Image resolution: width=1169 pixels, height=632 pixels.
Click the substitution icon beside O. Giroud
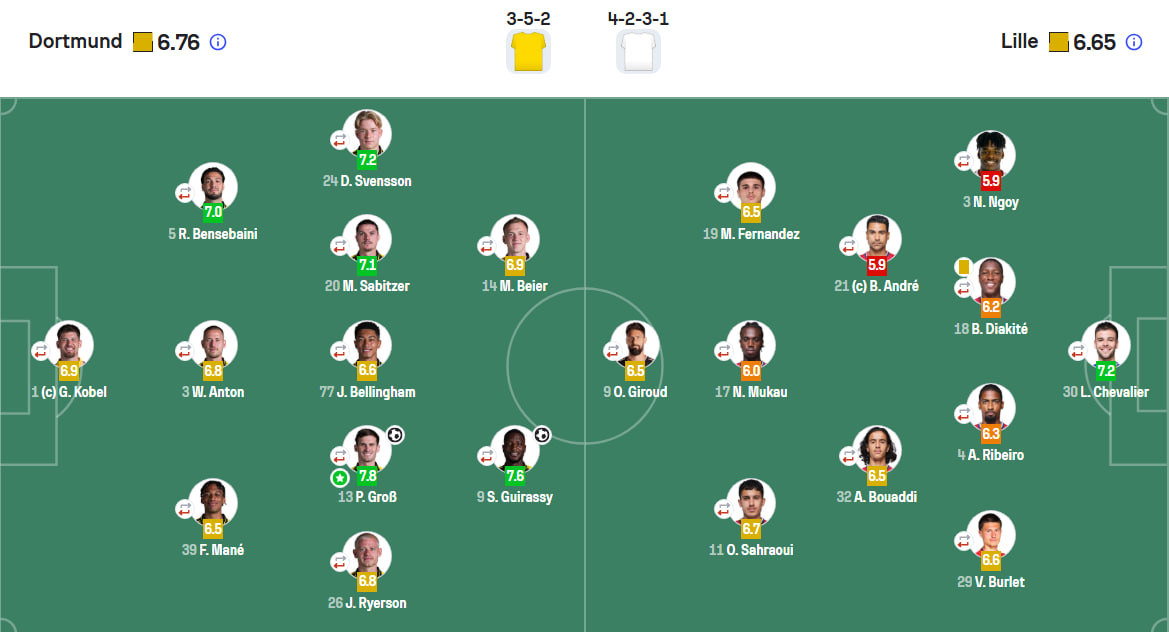point(613,350)
